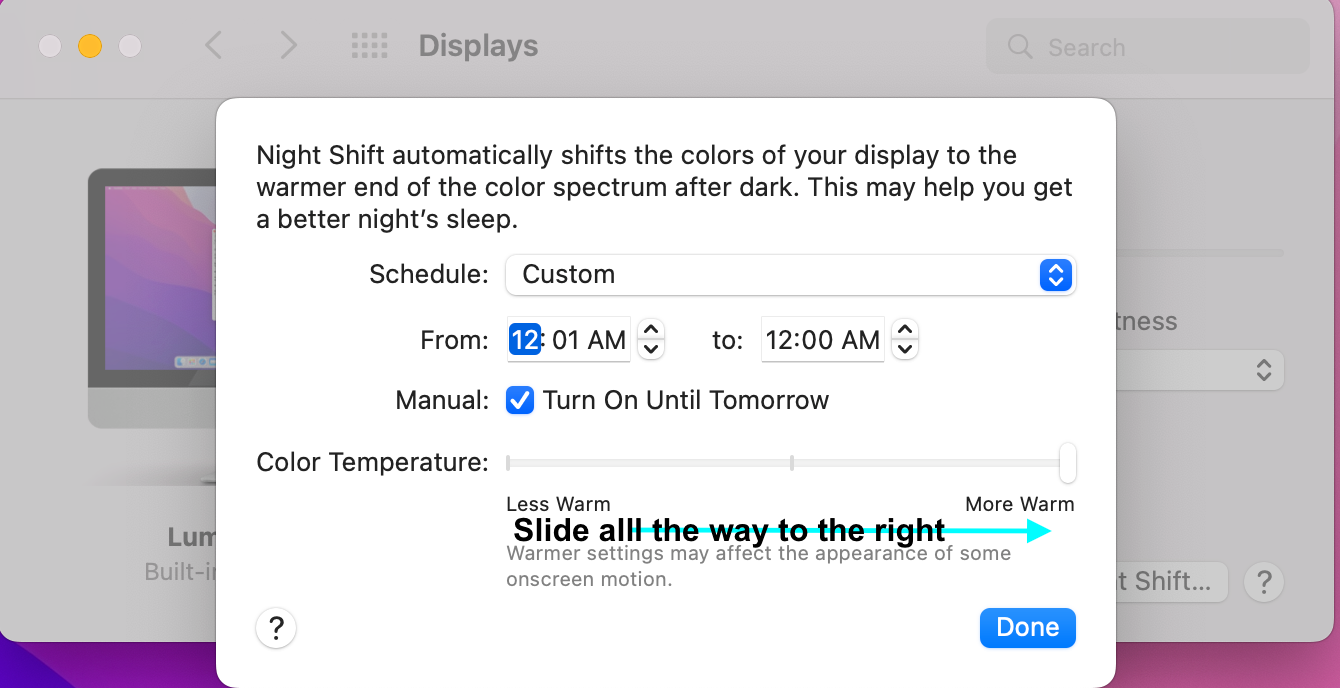1340x688 pixels.
Task: Click the From time up stepper arrow
Action: coord(650,330)
